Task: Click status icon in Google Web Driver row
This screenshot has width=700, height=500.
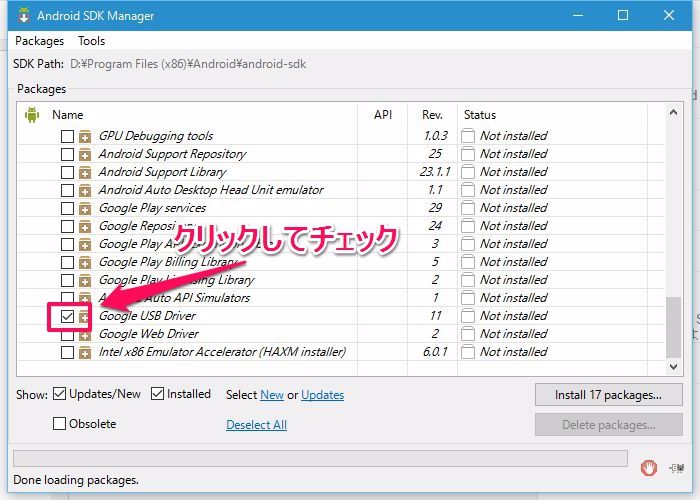Action: pyautogui.click(x=467, y=334)
